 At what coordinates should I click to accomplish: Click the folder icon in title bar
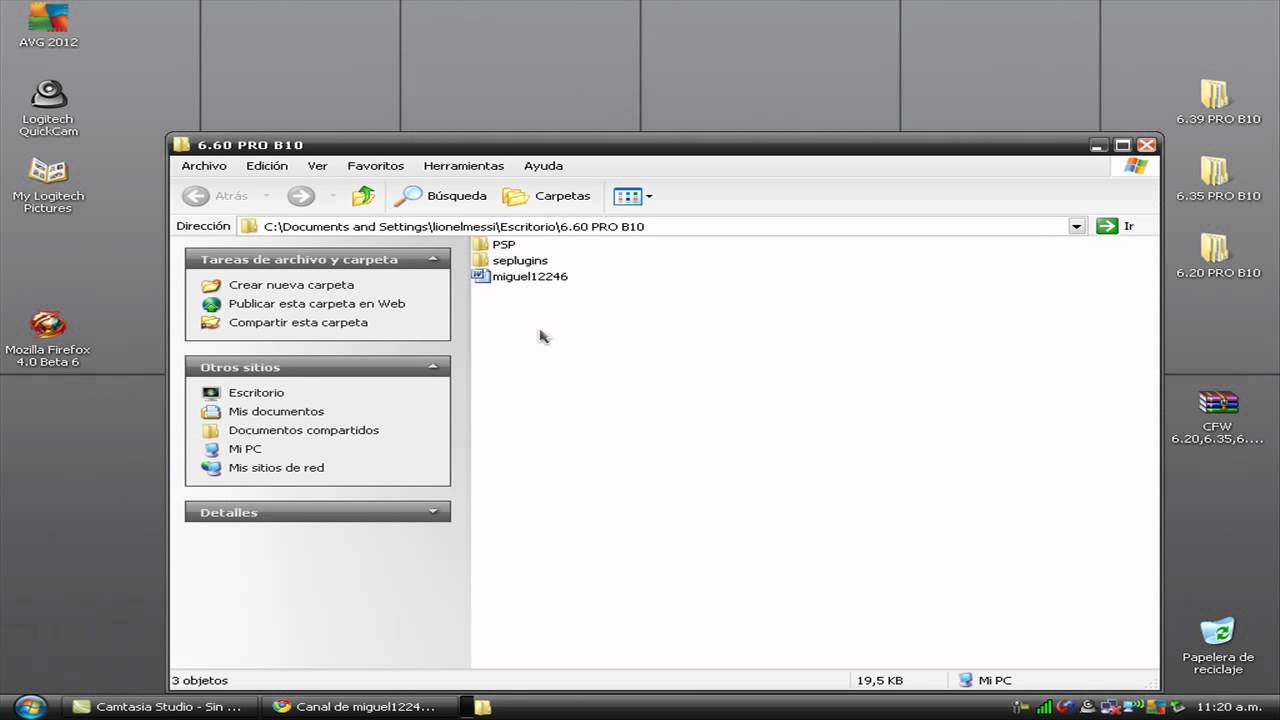[181, 145]
